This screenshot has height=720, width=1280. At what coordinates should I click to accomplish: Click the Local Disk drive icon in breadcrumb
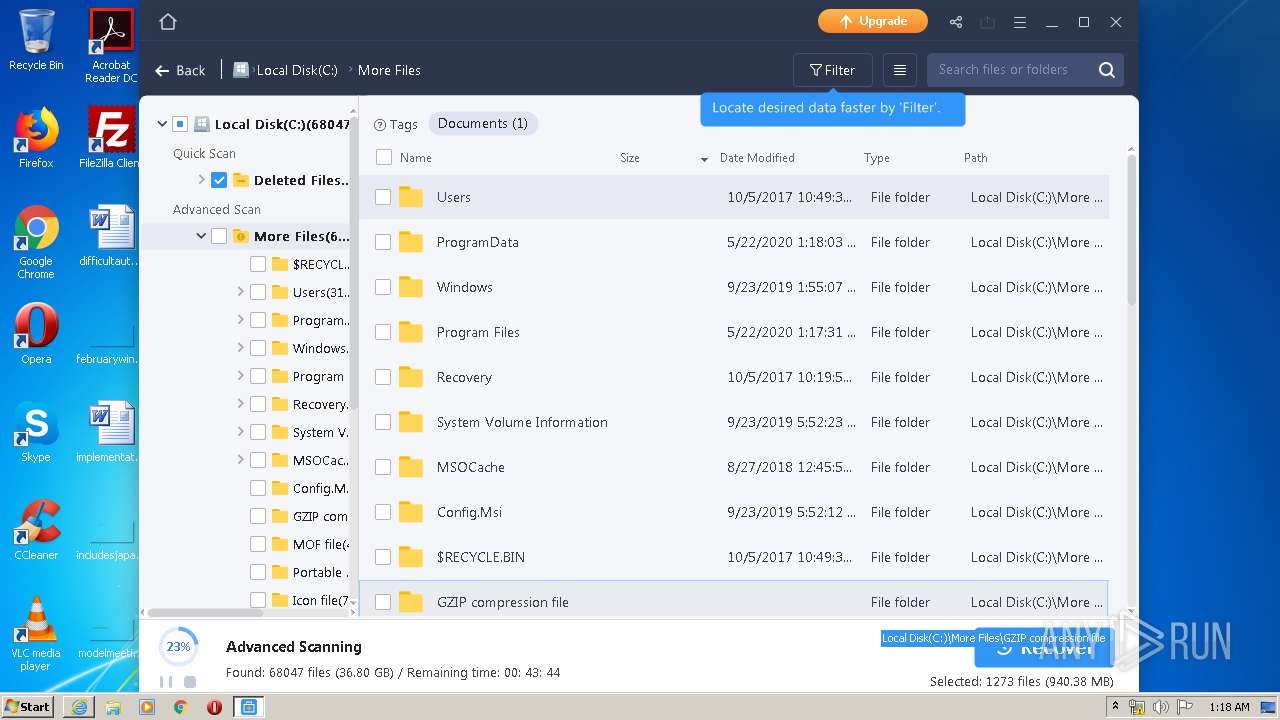[241, 70]
